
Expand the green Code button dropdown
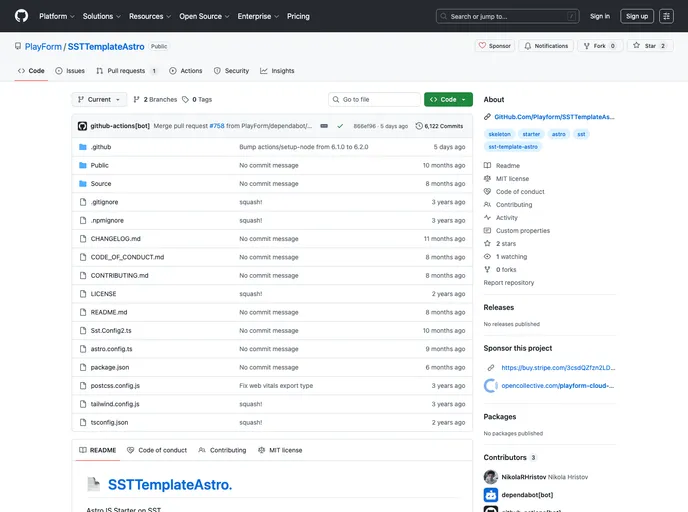pos(448,100)
